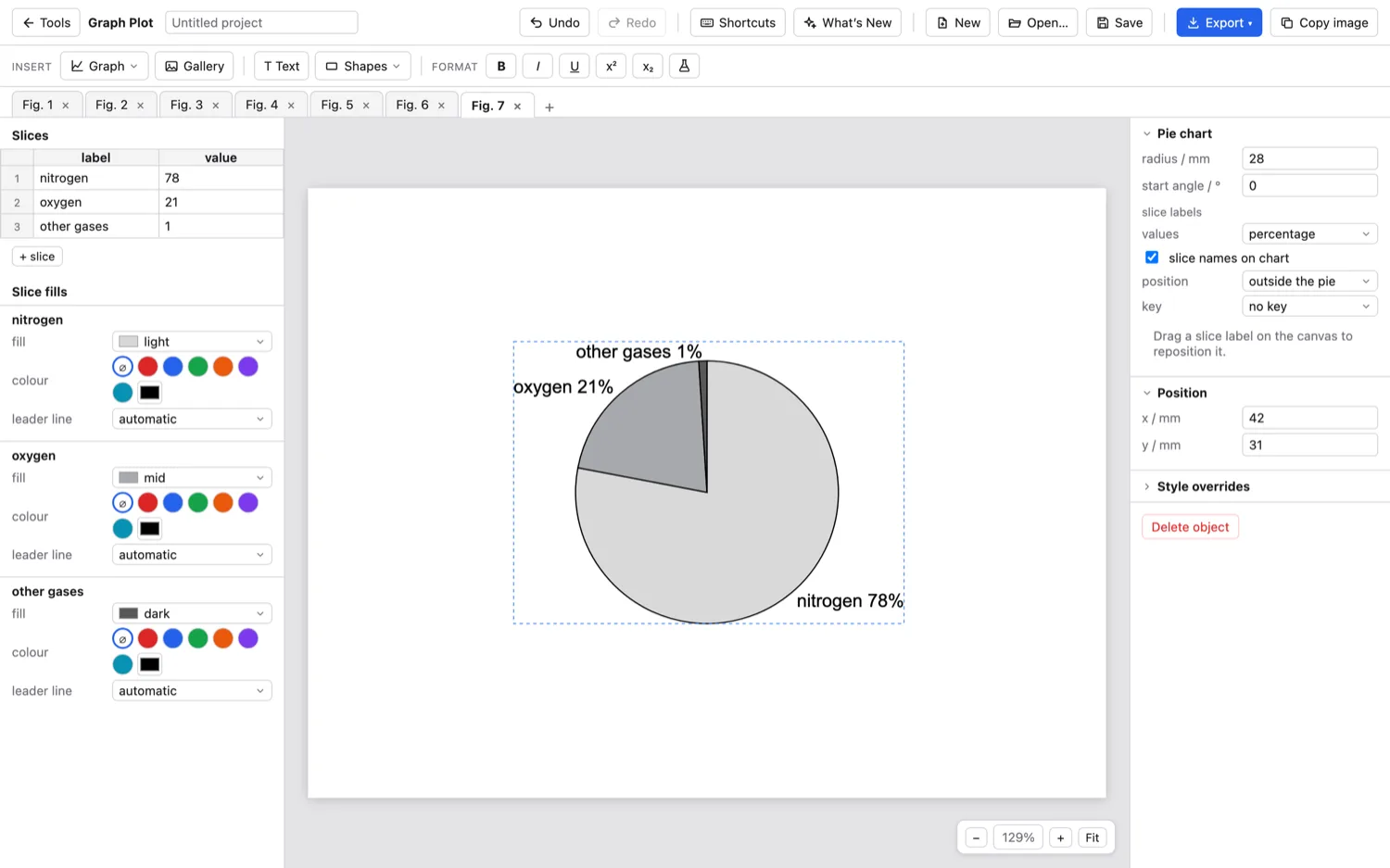The image size is (1390, 868).
Task: Click the Undo button
Action: coord(554,22)
